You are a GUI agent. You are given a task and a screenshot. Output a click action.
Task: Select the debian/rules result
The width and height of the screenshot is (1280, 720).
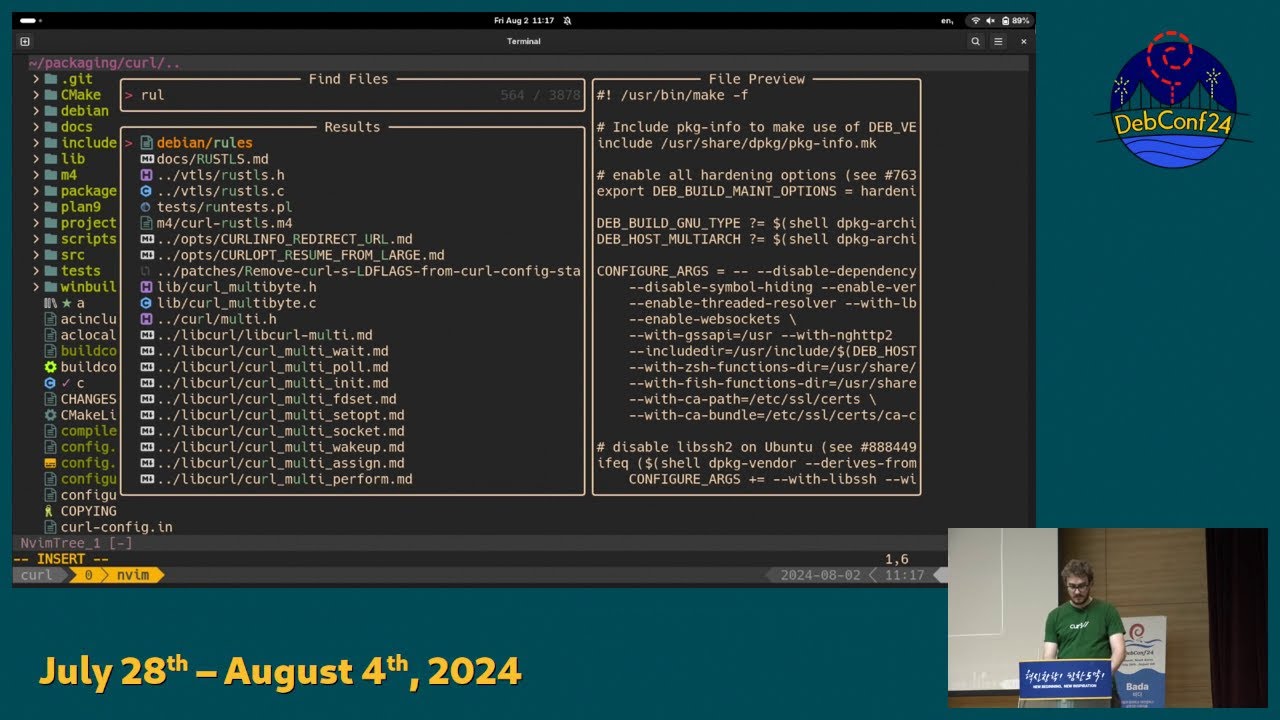pyautogui.click(x=204, y=143)
